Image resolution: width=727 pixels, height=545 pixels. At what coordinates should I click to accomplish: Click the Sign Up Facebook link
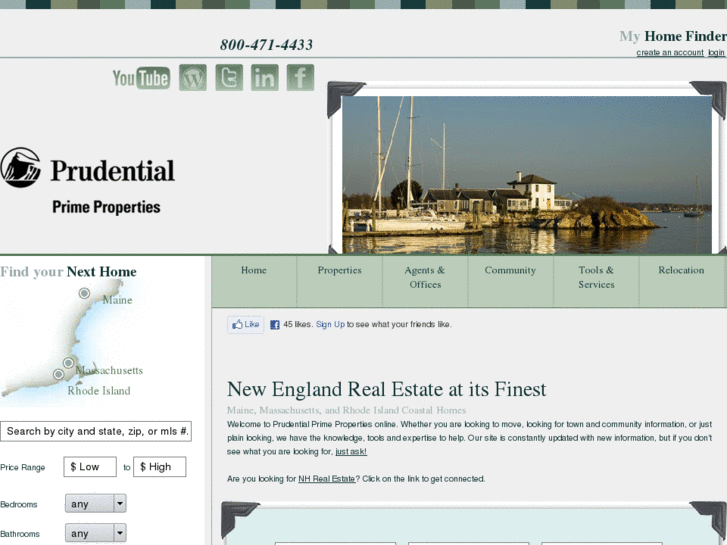[x=330, y=324]
